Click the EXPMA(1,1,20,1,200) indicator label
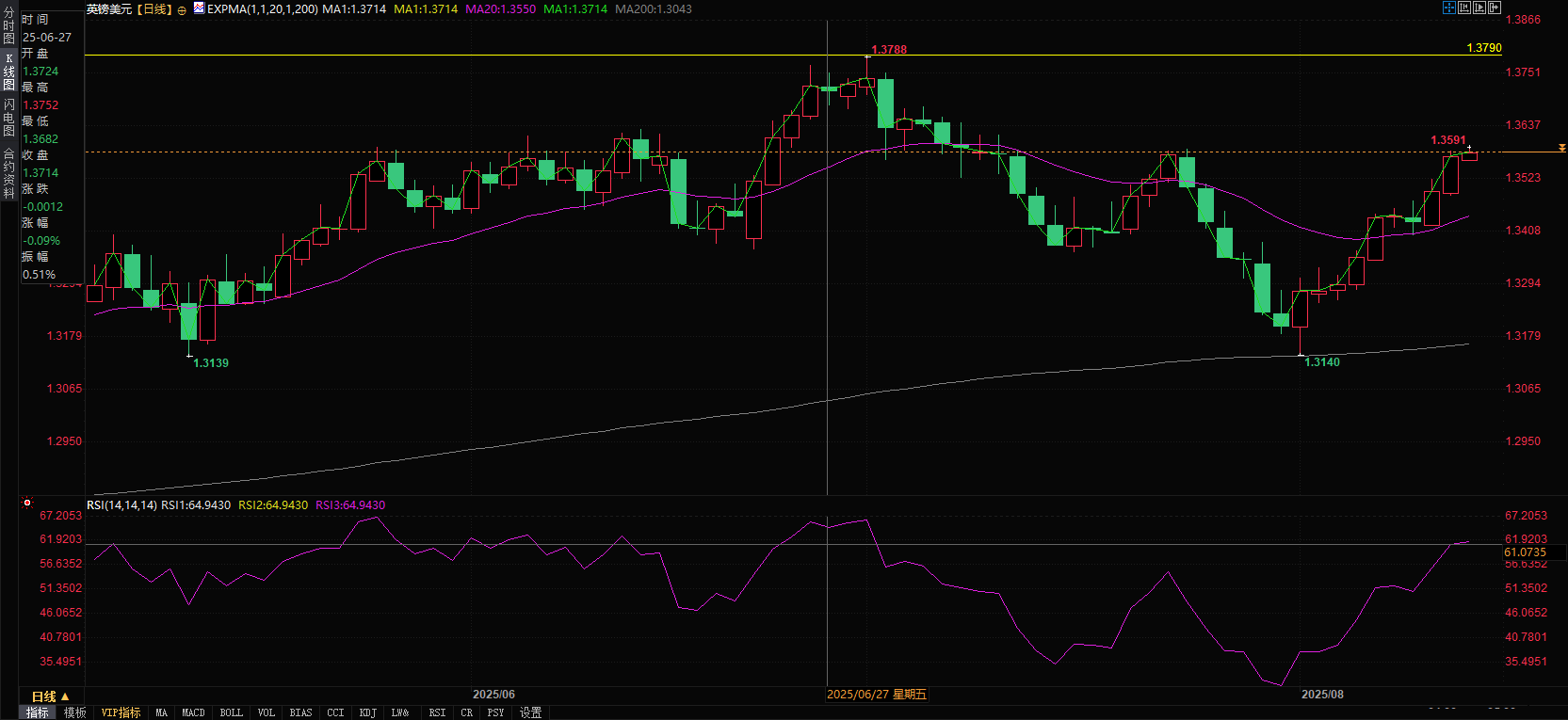The image size is (1568, 720). tap(263, 8)
